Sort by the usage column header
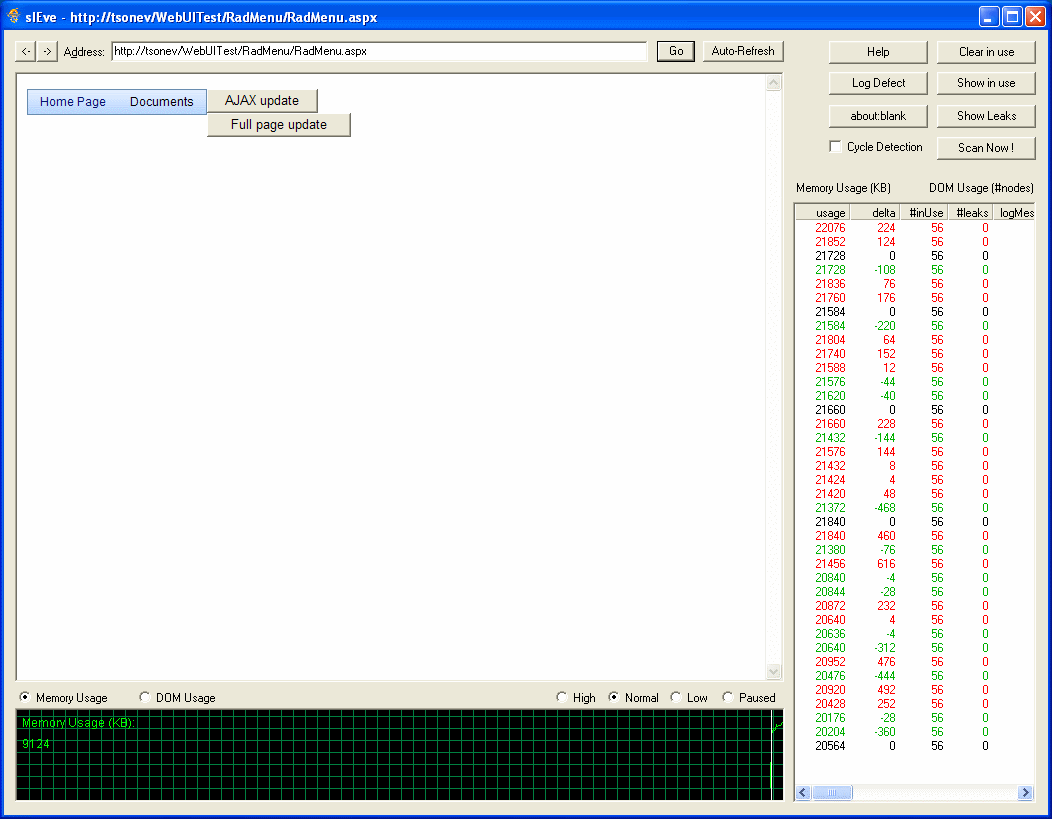 823,213
